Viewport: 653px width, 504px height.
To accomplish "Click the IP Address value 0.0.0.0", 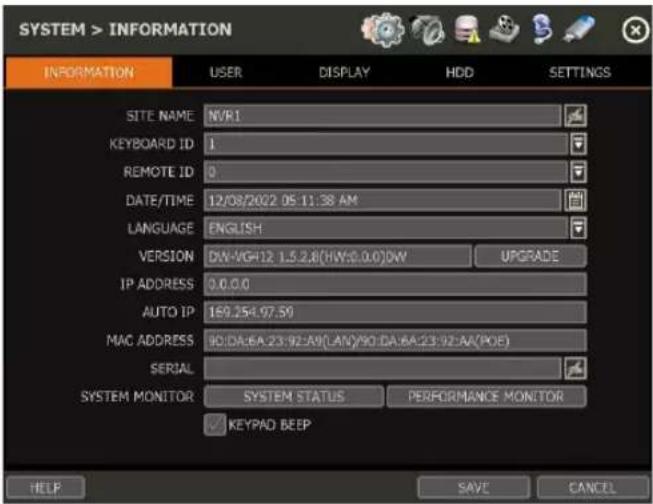I will point(395,284).
